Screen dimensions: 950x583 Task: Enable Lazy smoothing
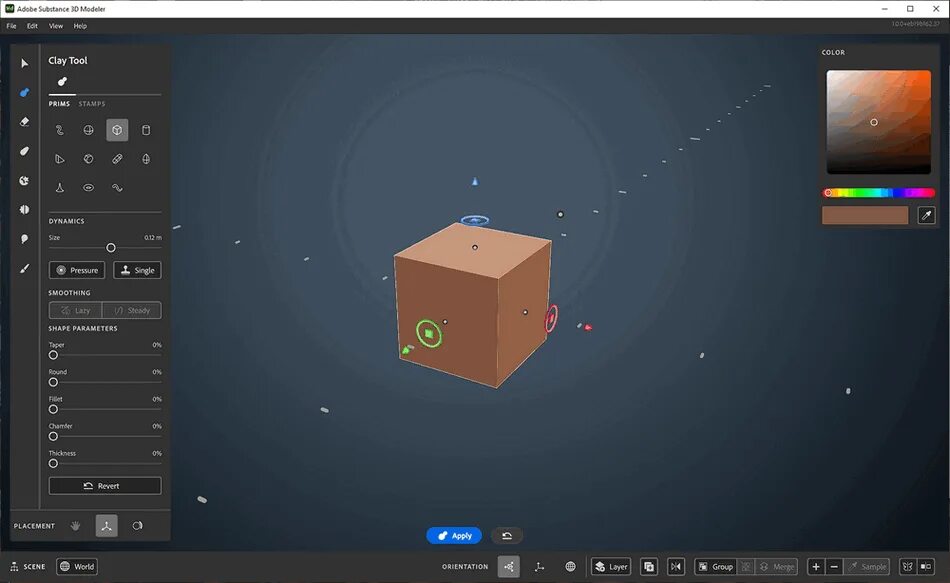[x=76, y=310]
